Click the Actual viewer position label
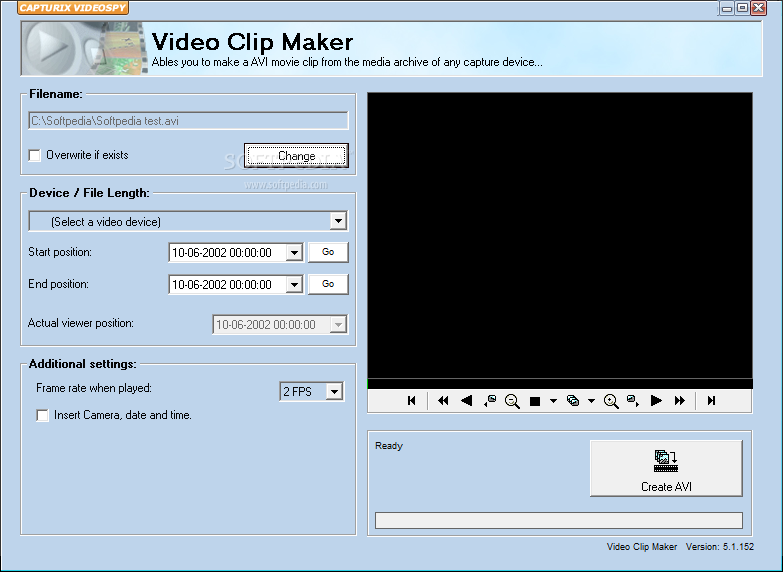 pos(81,323)
